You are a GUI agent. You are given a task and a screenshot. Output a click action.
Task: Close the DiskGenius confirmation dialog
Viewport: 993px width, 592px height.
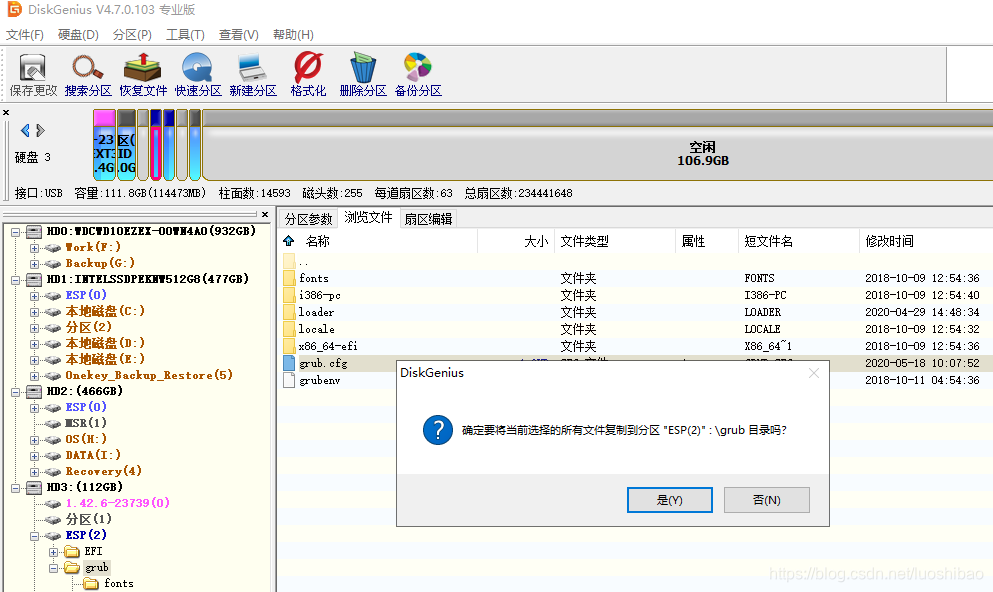814,374
